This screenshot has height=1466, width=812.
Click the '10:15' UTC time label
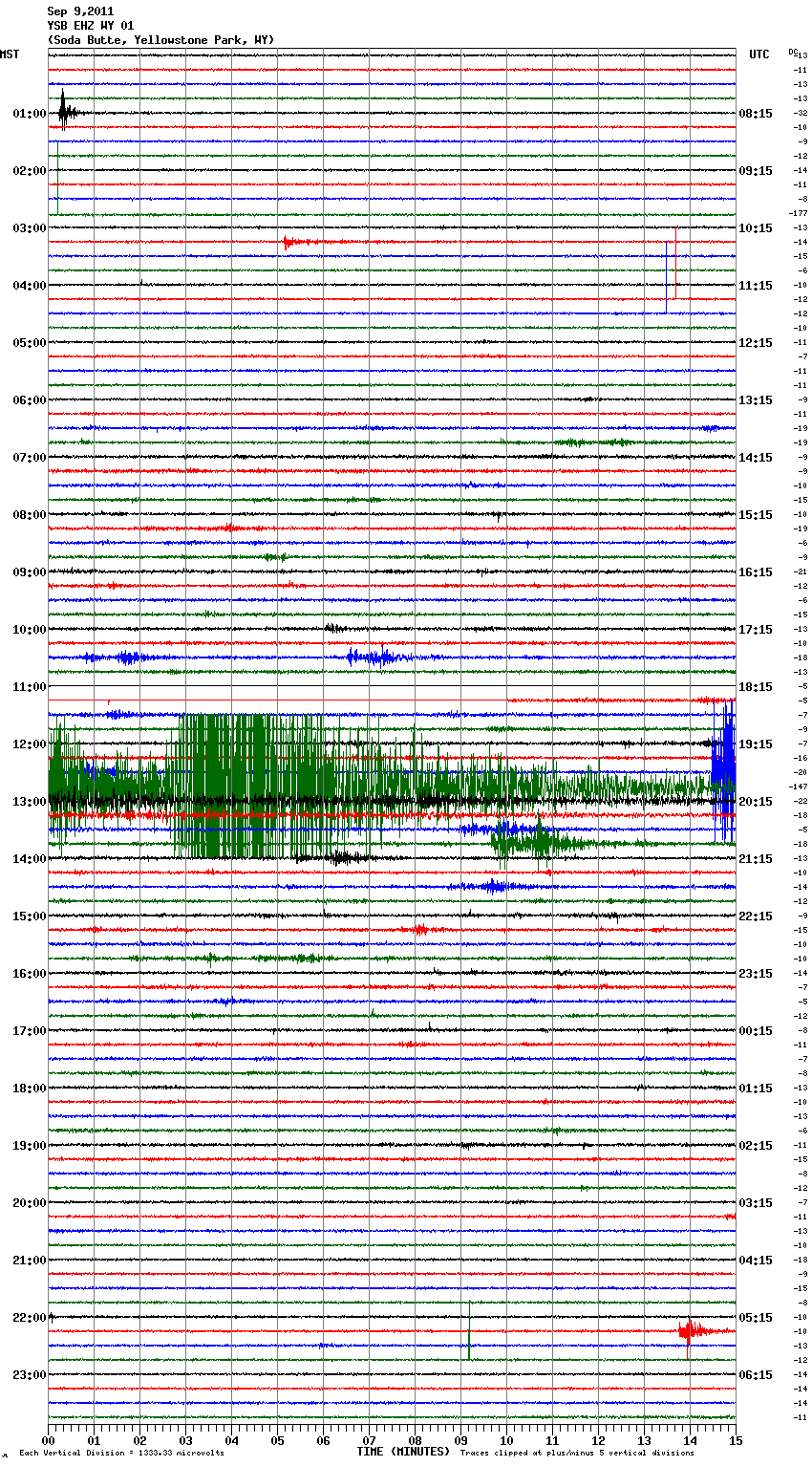[756, 228]
